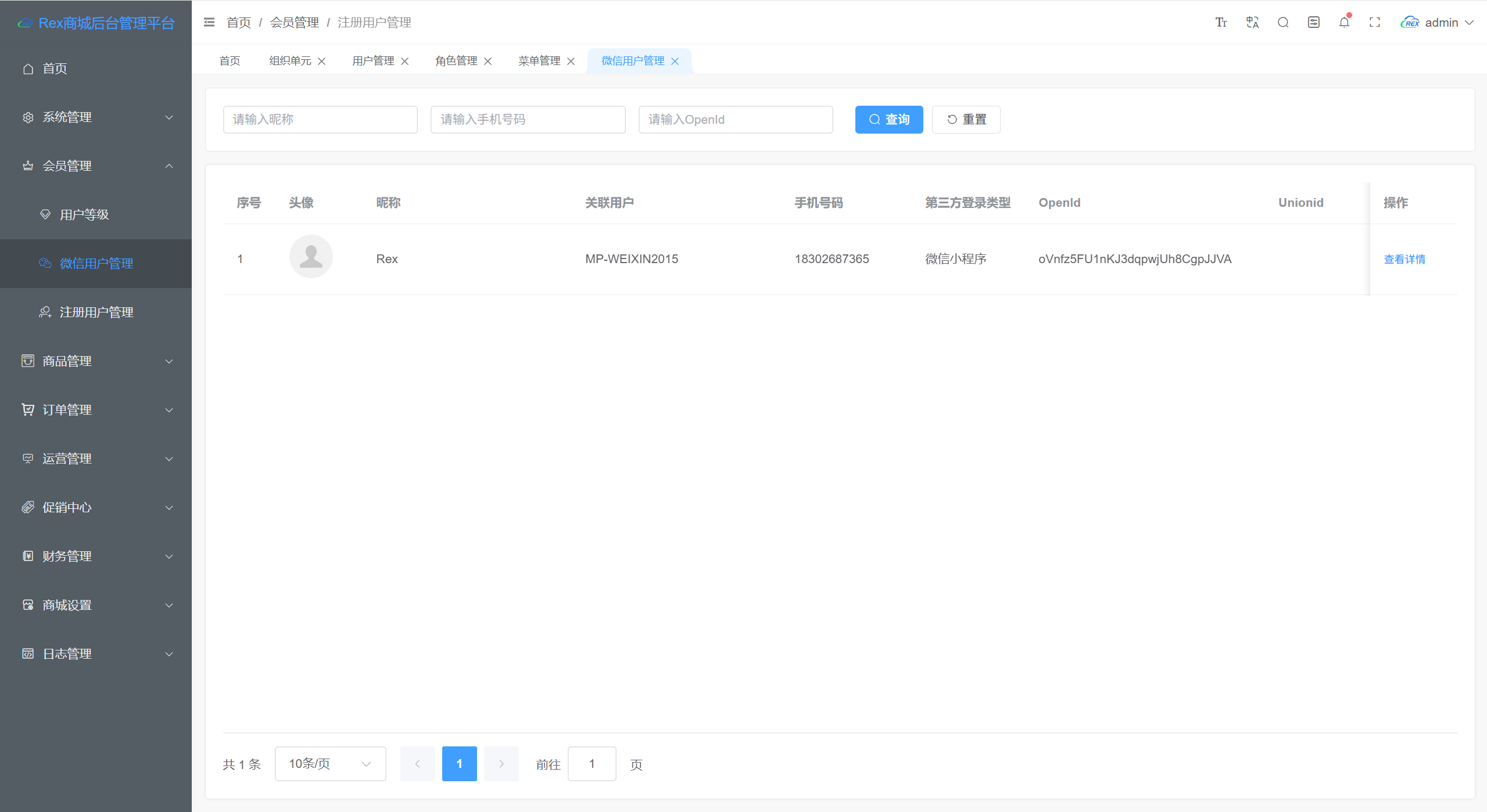Open the notification bell

tap(1344, 22)
